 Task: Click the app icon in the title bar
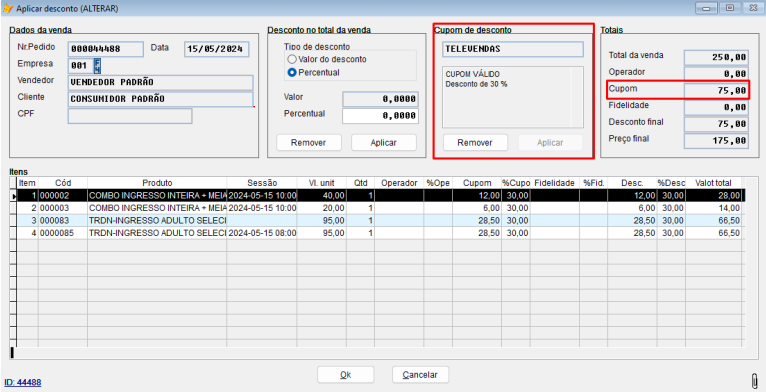pyautogui.click(x=8, y=8)
